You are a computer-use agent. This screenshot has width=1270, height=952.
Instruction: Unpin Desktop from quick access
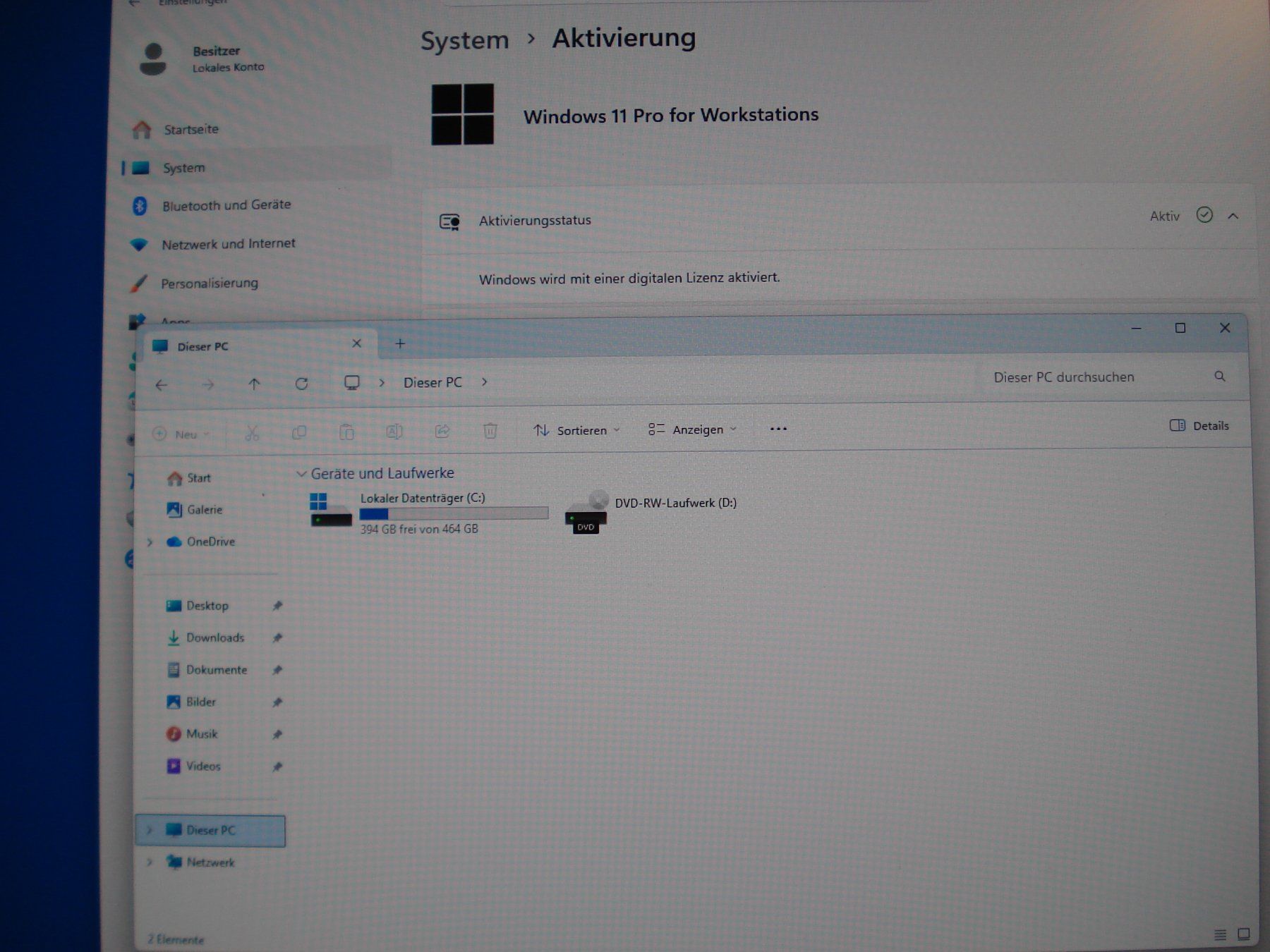point(277,606)
